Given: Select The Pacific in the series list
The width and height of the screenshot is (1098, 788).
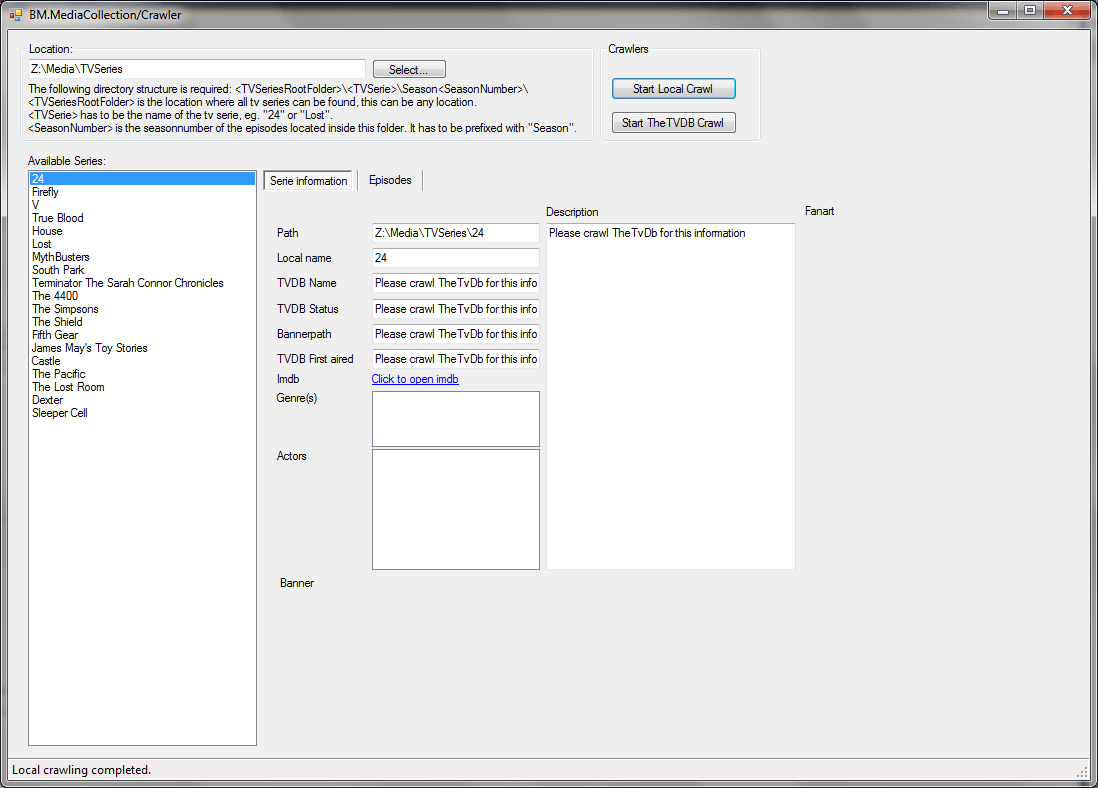Looking at the screenshot, I should [142, 374].
